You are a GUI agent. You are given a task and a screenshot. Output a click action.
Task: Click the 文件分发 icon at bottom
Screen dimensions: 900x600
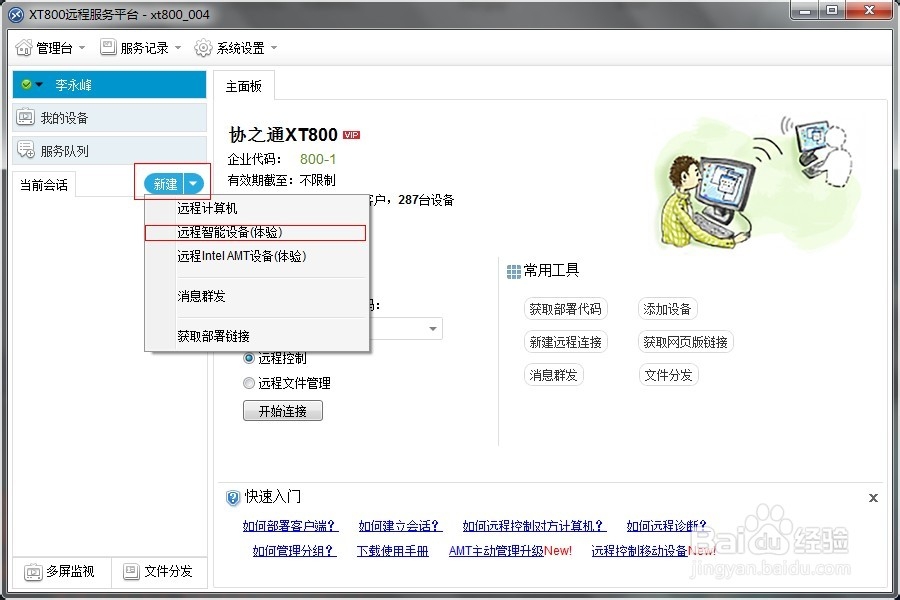coord(131,571)
